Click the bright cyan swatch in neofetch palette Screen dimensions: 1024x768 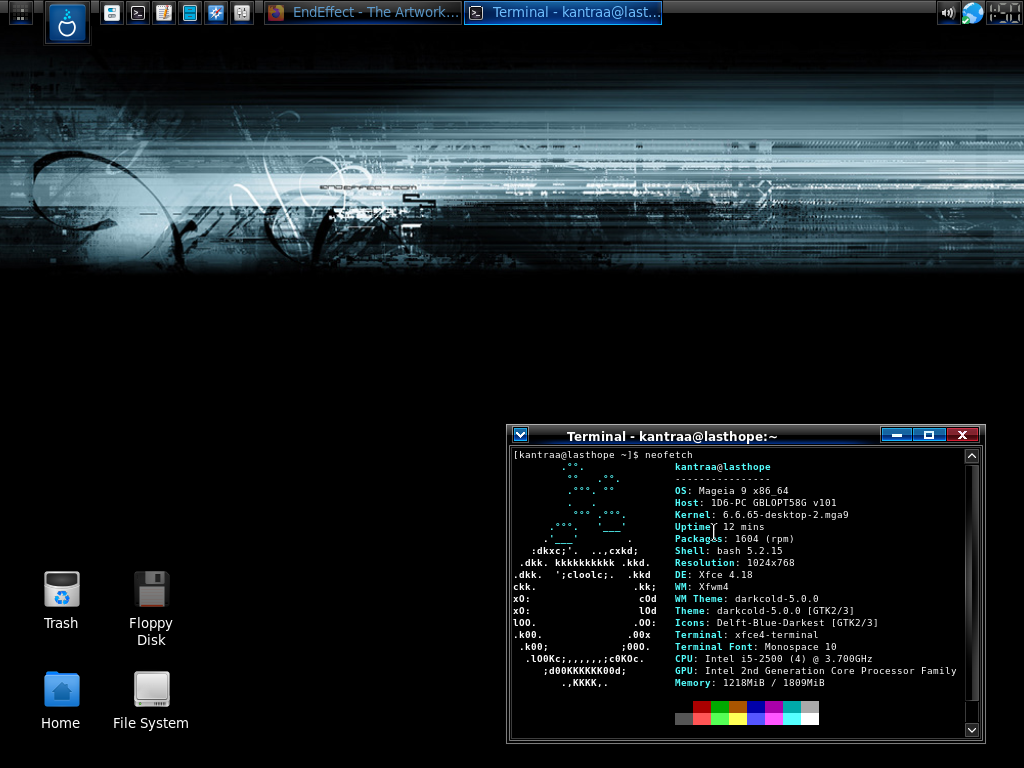click(792, 718)
